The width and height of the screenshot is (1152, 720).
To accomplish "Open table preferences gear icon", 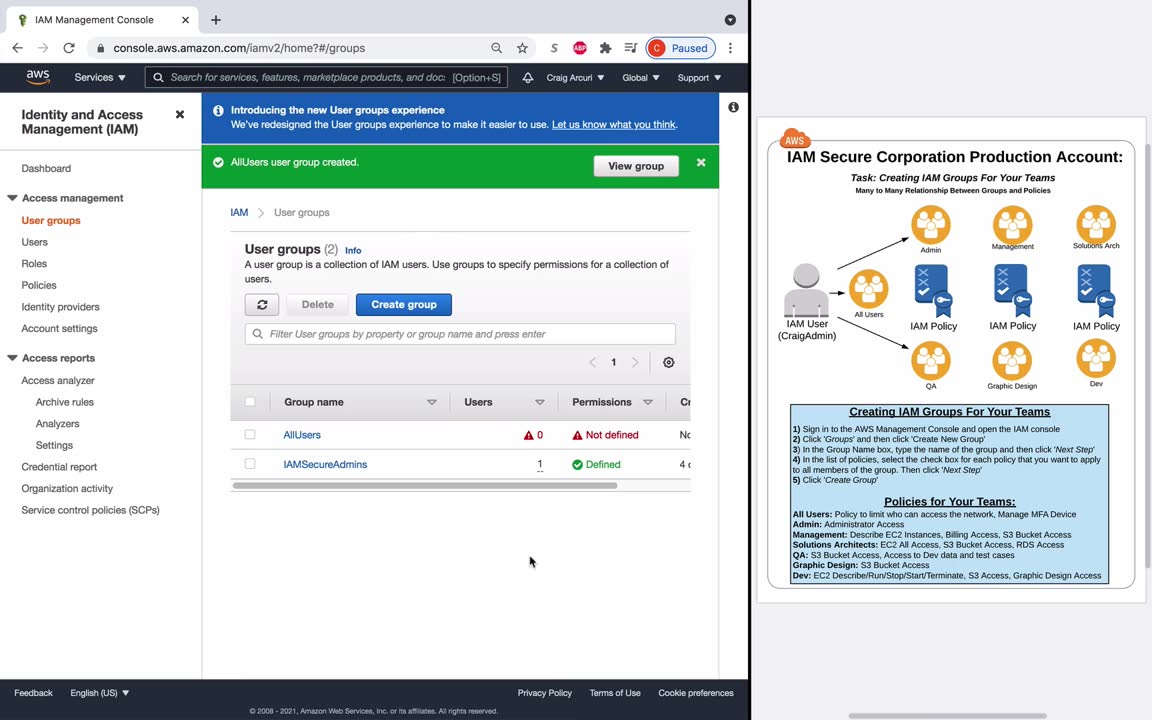I will (669, 362).
